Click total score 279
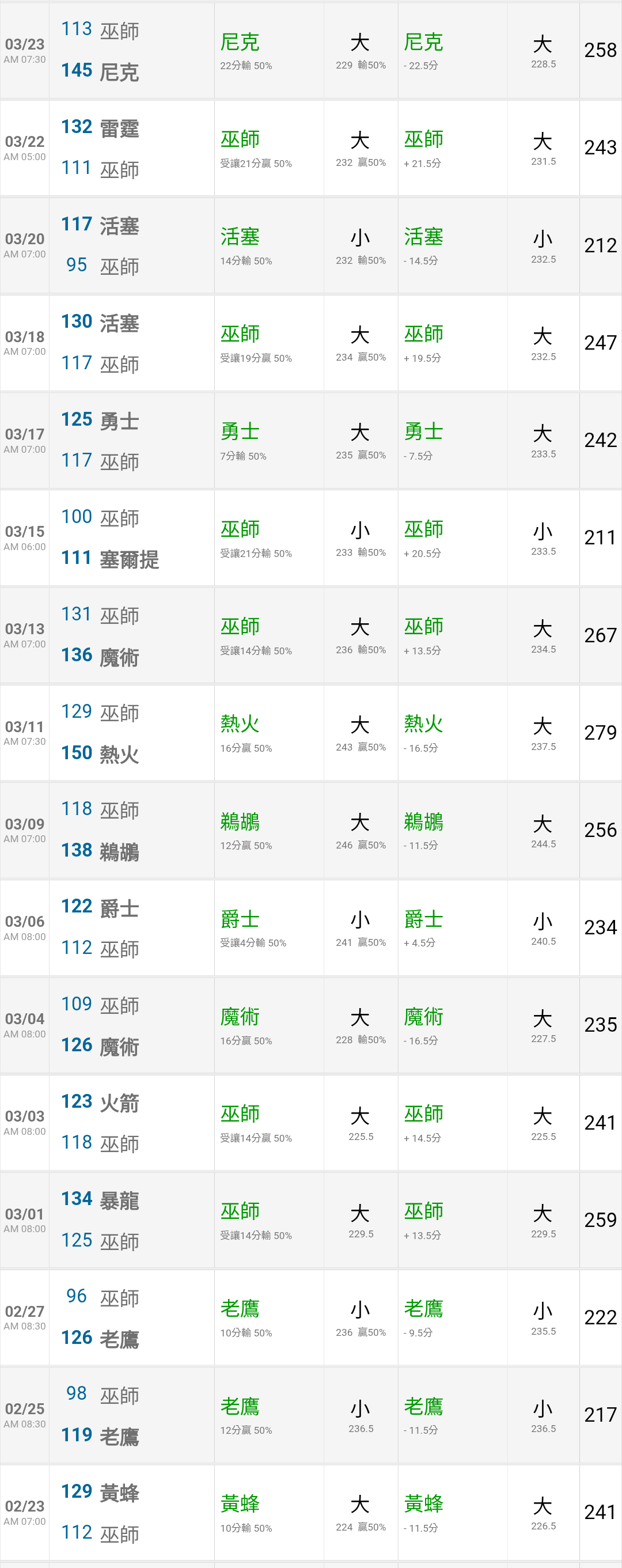 point(600,732)
